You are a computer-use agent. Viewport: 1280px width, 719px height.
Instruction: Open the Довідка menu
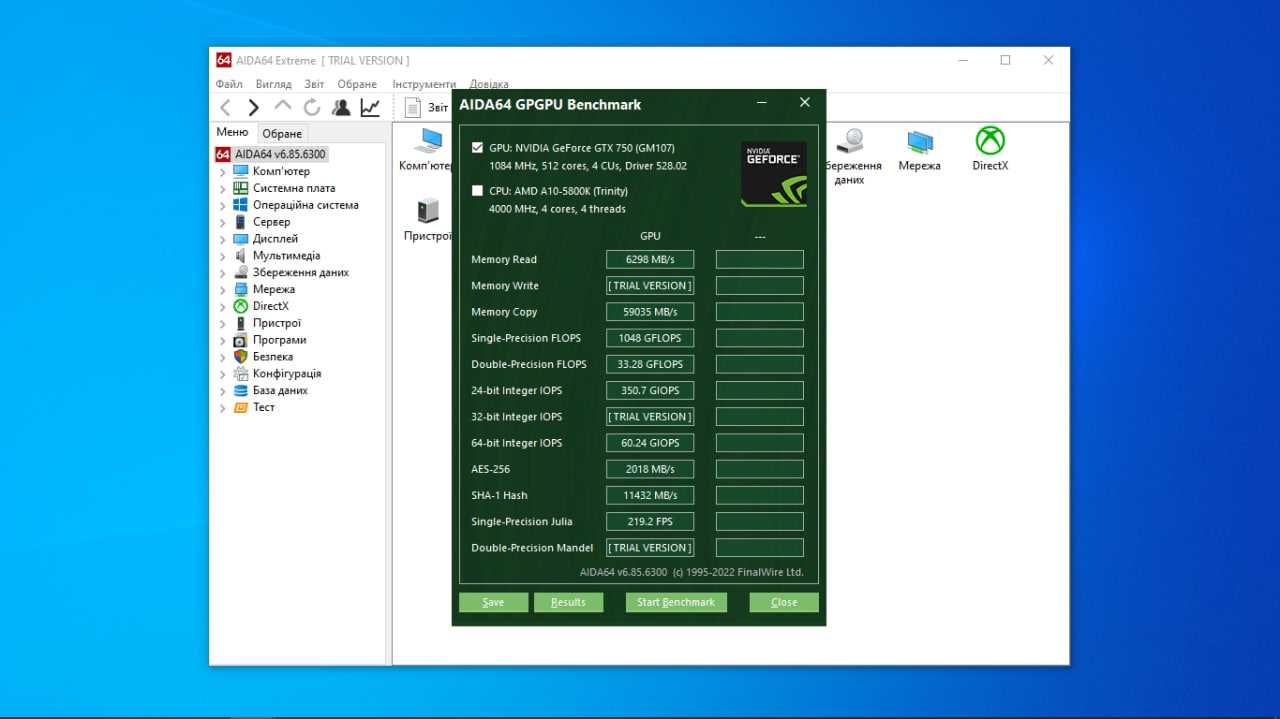pyautogui.click(x=489, y=84)
